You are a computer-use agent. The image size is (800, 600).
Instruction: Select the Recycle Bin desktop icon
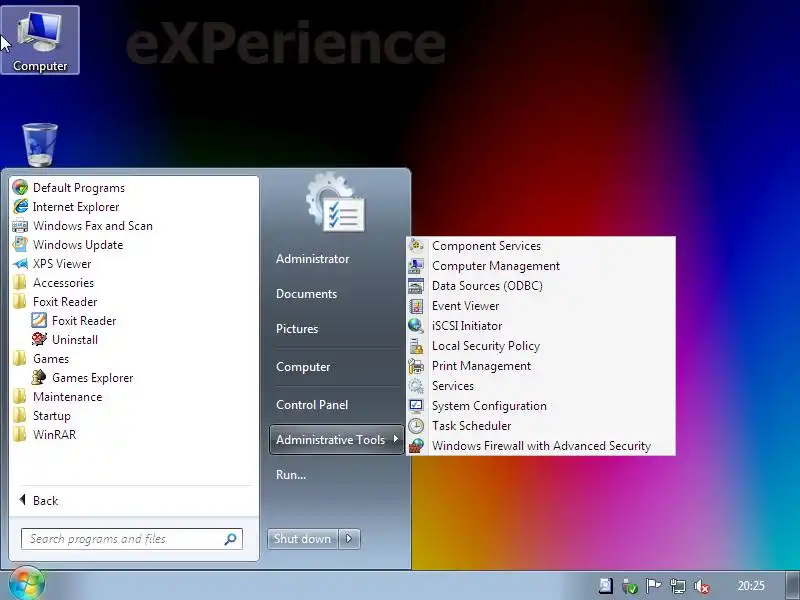click(40, 145)
